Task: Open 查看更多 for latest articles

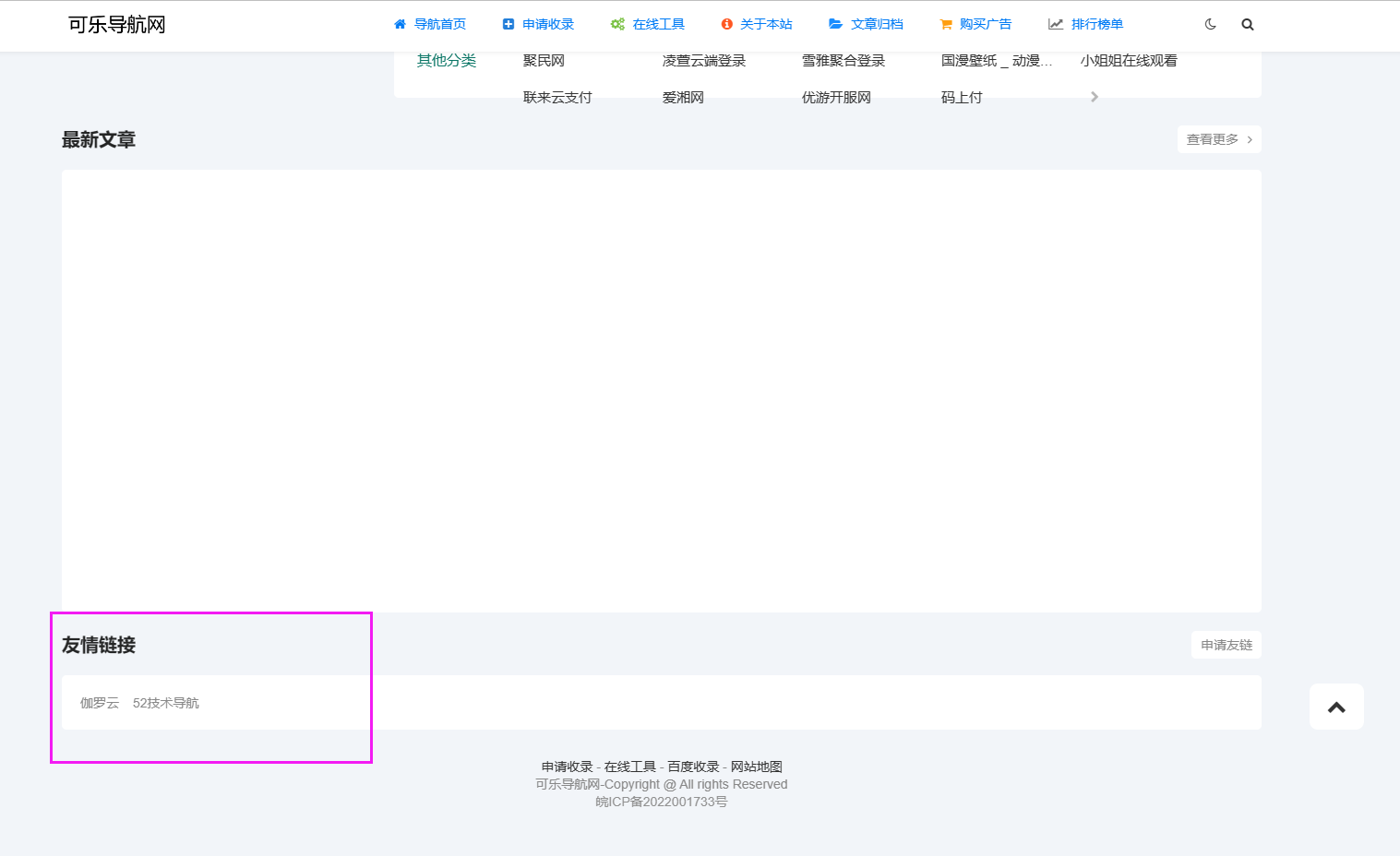Action: coord(1218,139)
